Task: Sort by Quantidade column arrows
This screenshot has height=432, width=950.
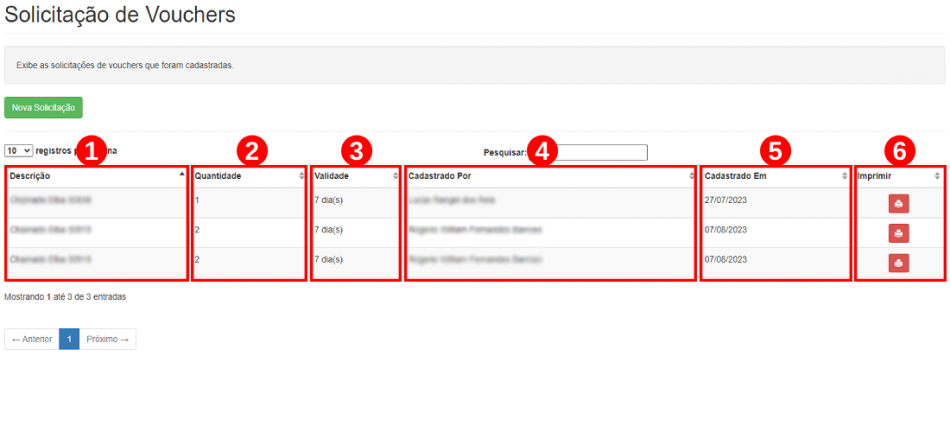Action: [302, 176]
